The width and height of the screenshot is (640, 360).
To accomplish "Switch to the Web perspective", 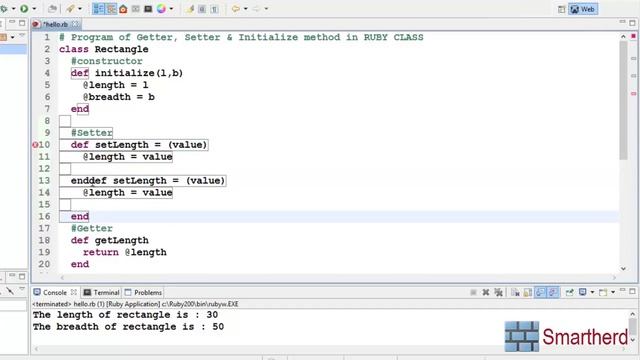I will pos(583,9).
